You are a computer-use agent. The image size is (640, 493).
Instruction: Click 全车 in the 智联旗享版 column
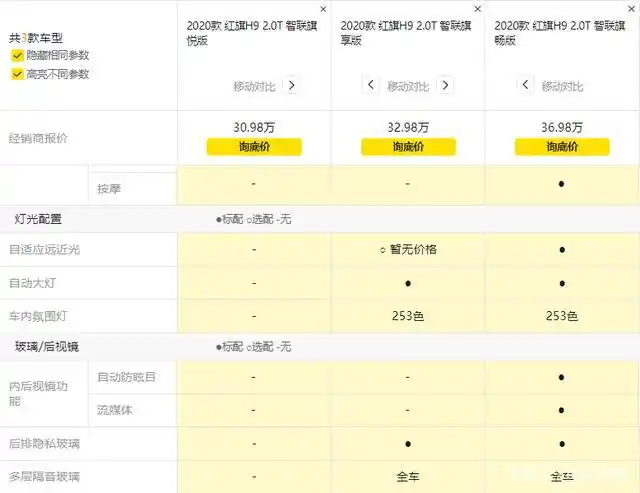(x=408, y=476)
